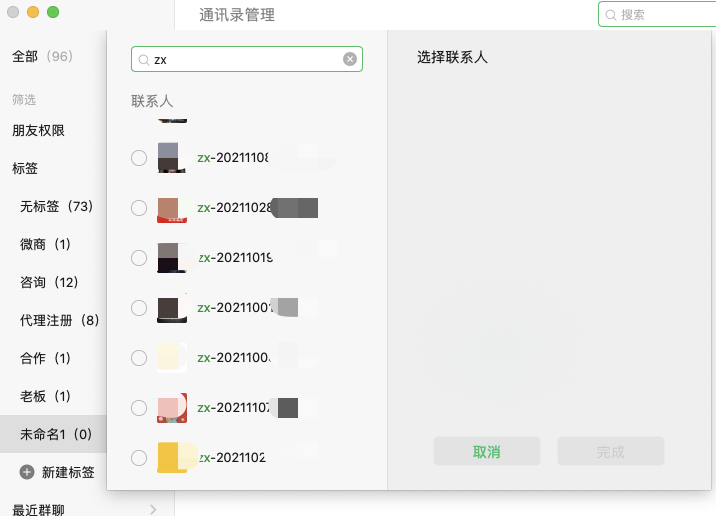Click the 完成 button
This screenshot has height=516, width=716.
point(611,451)
